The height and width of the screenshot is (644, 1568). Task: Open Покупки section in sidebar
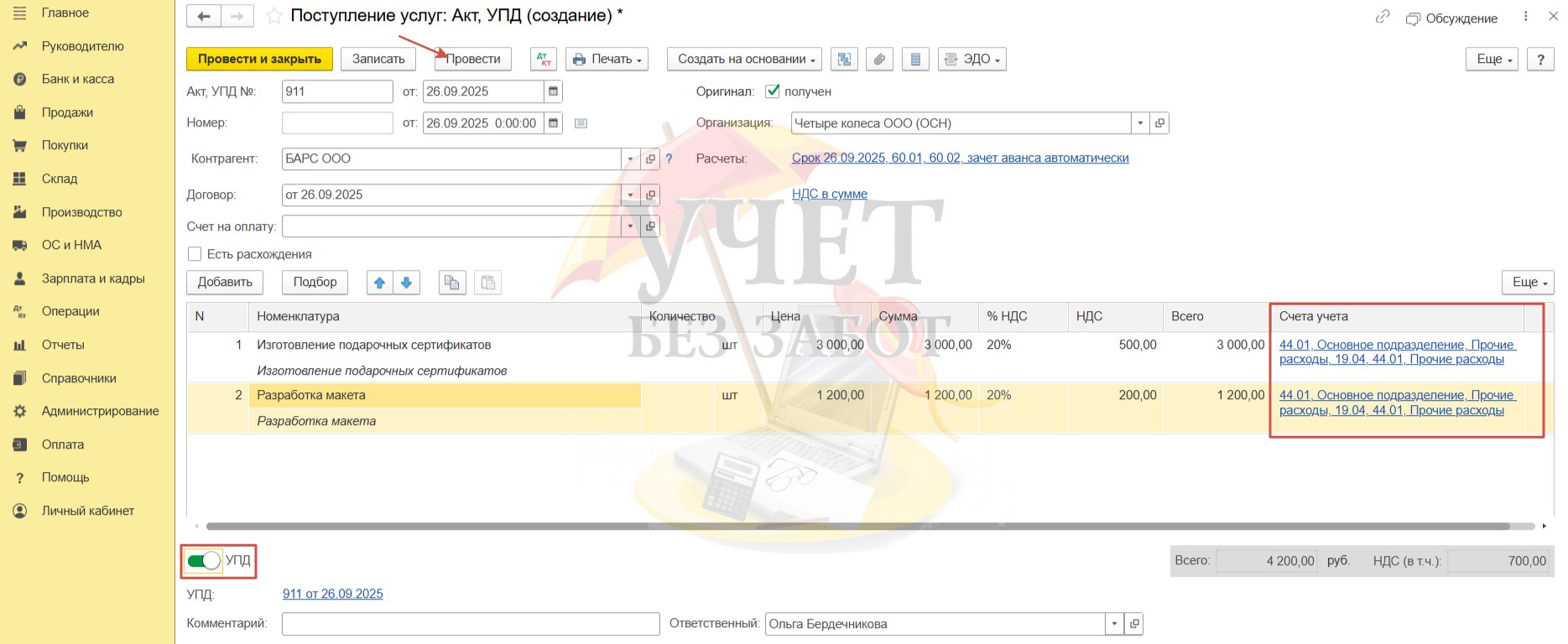[65, 145]
